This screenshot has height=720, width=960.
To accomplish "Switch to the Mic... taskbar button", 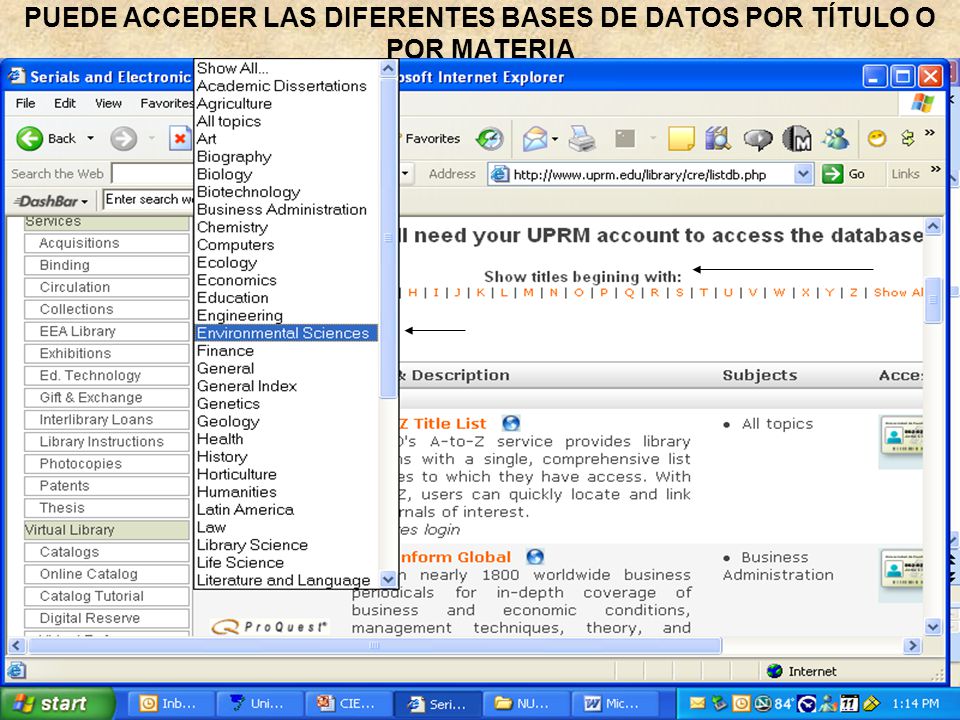I will [615, 704].
